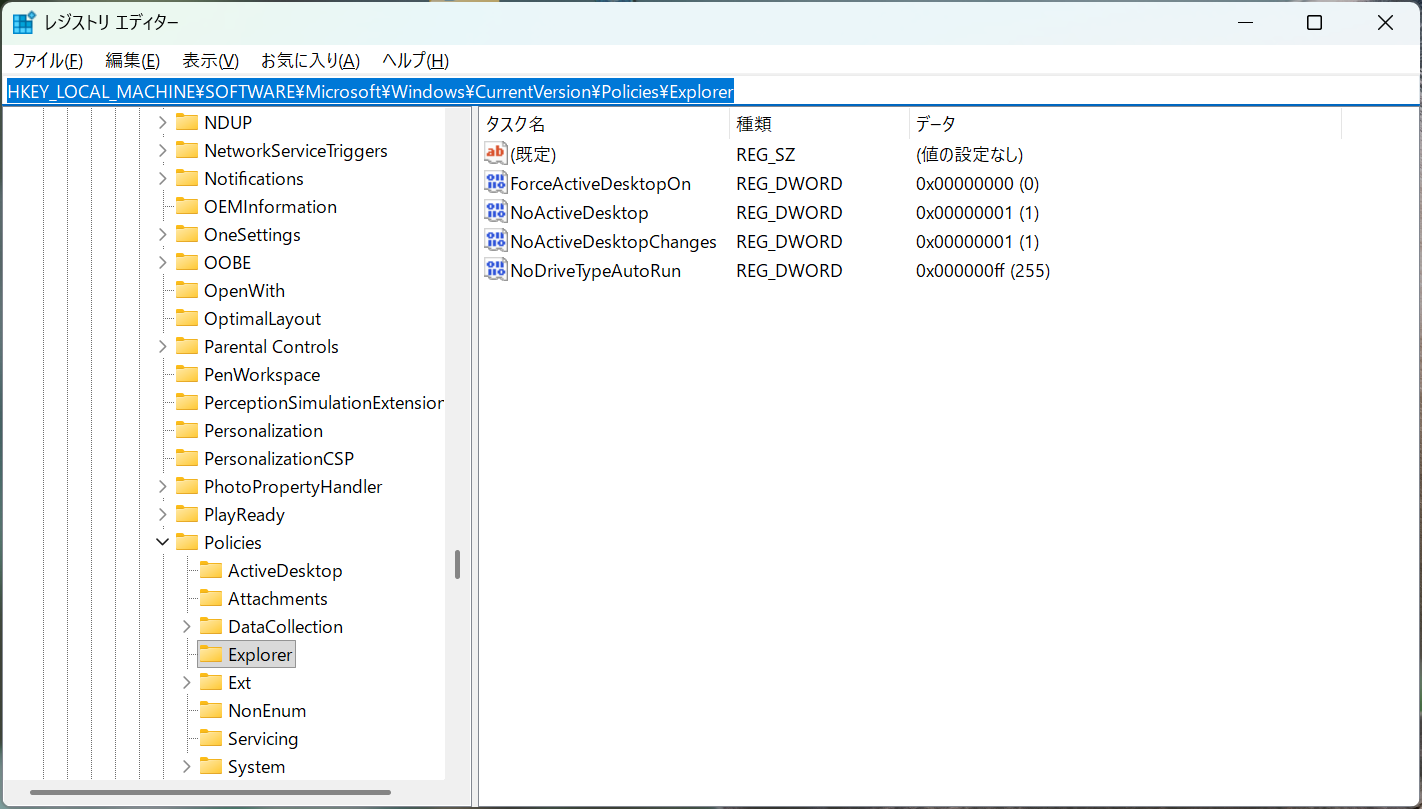Select the PenWorkspace key
Image resolution: width=1422 pixels, height=809 pixels.
(x=262, y=374)
